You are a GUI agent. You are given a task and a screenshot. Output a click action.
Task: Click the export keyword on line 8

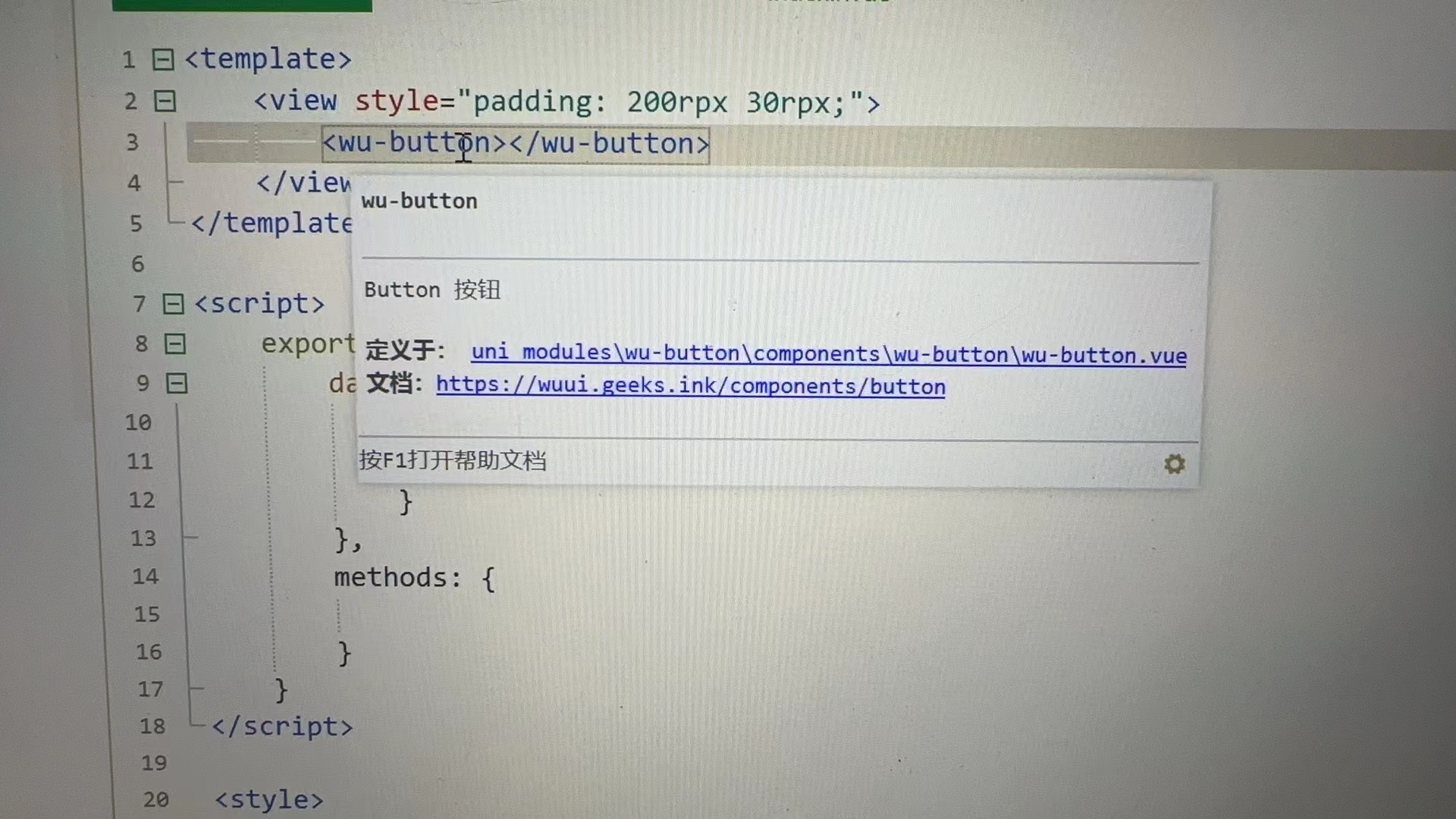(308, 344)
